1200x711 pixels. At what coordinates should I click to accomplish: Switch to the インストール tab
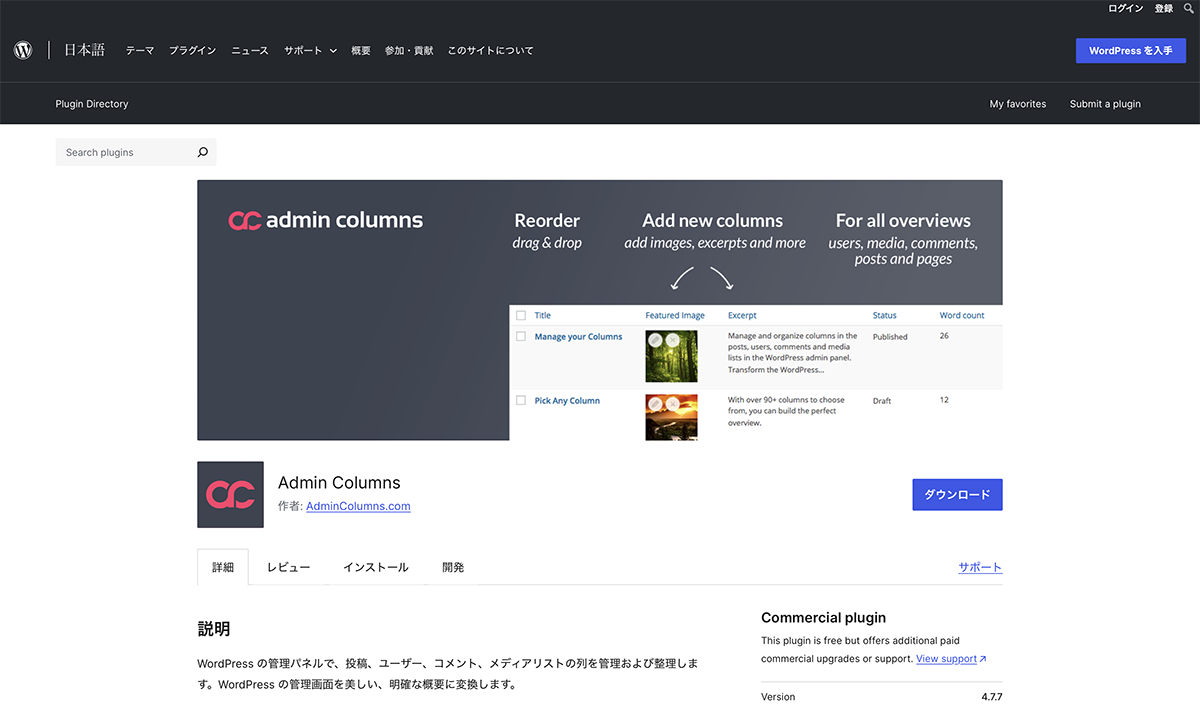click(x=375, y=567)
